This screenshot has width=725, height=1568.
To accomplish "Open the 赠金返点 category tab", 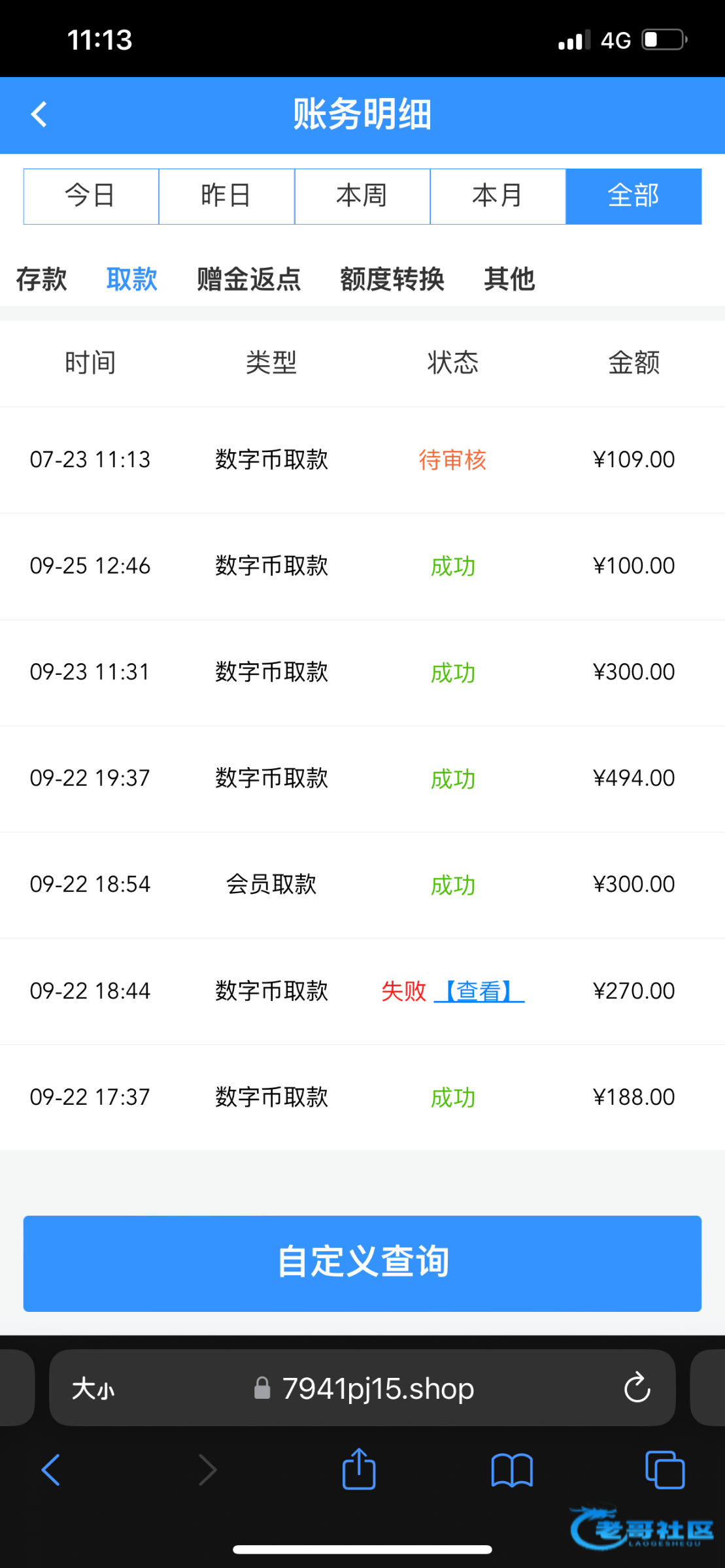I will tap(248, 279).
